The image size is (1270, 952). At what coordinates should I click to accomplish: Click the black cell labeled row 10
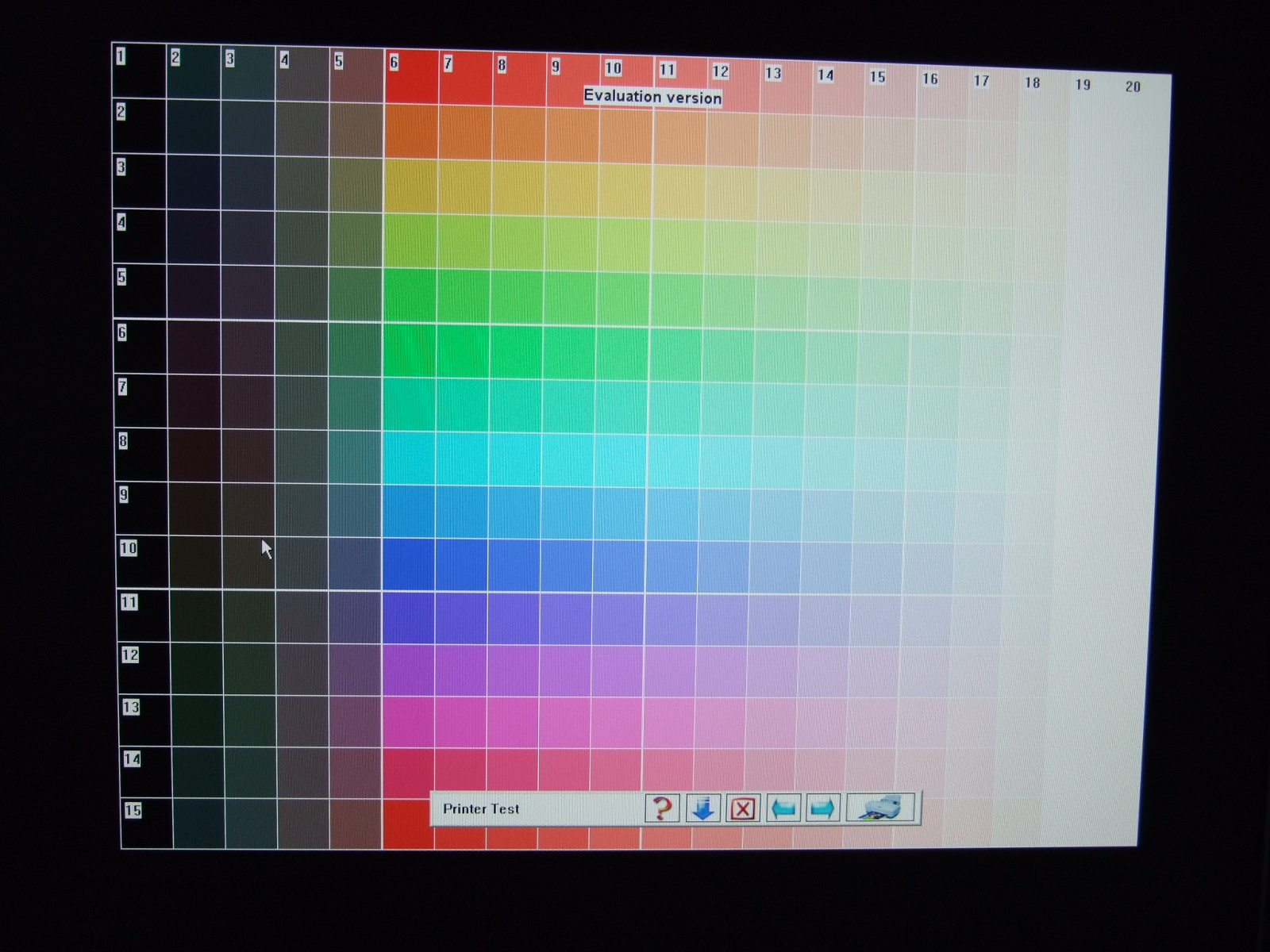coord(143,563)
